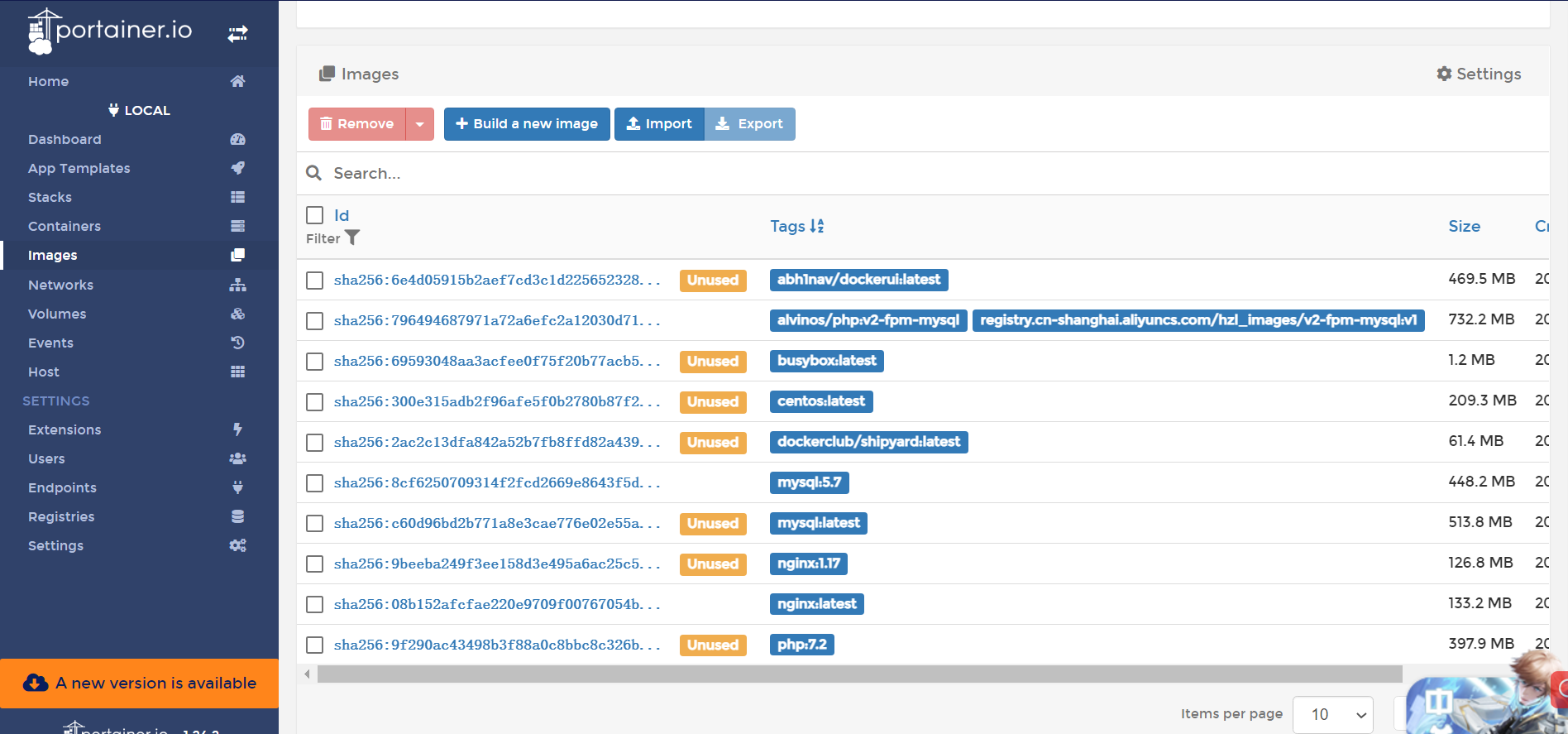The image size is (1568, 734).
Task: Open App Templates in the sidebar
Action: point(79,168)
